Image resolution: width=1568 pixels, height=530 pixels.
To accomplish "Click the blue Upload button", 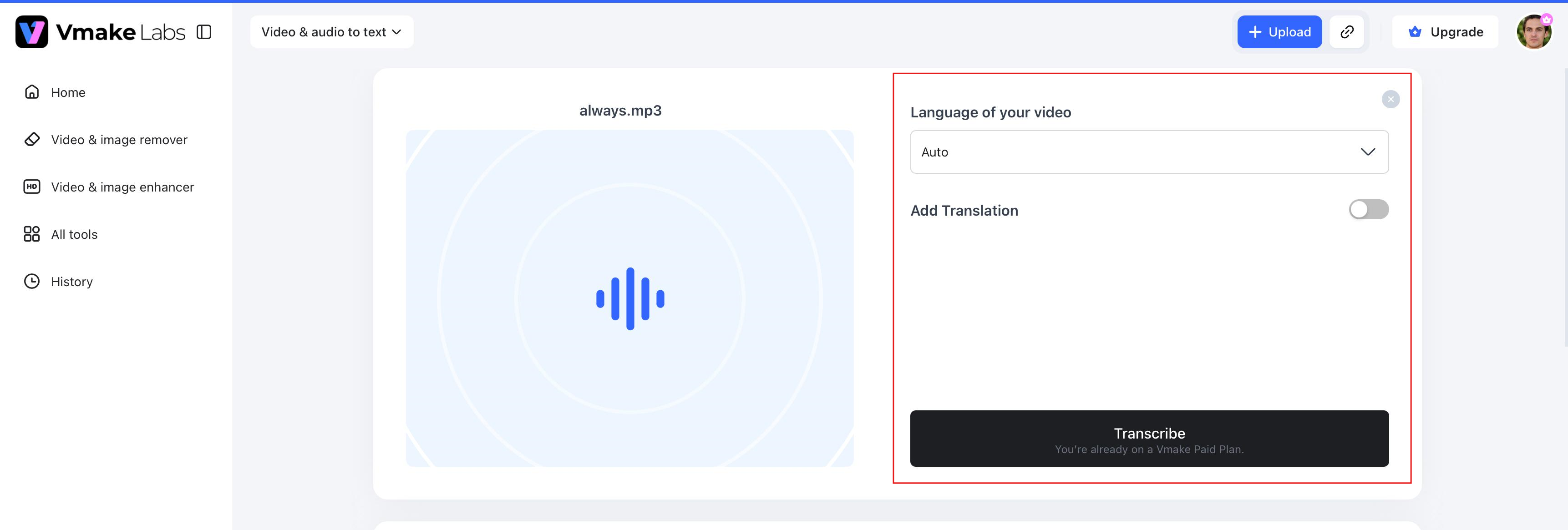I will point(1279,32).
